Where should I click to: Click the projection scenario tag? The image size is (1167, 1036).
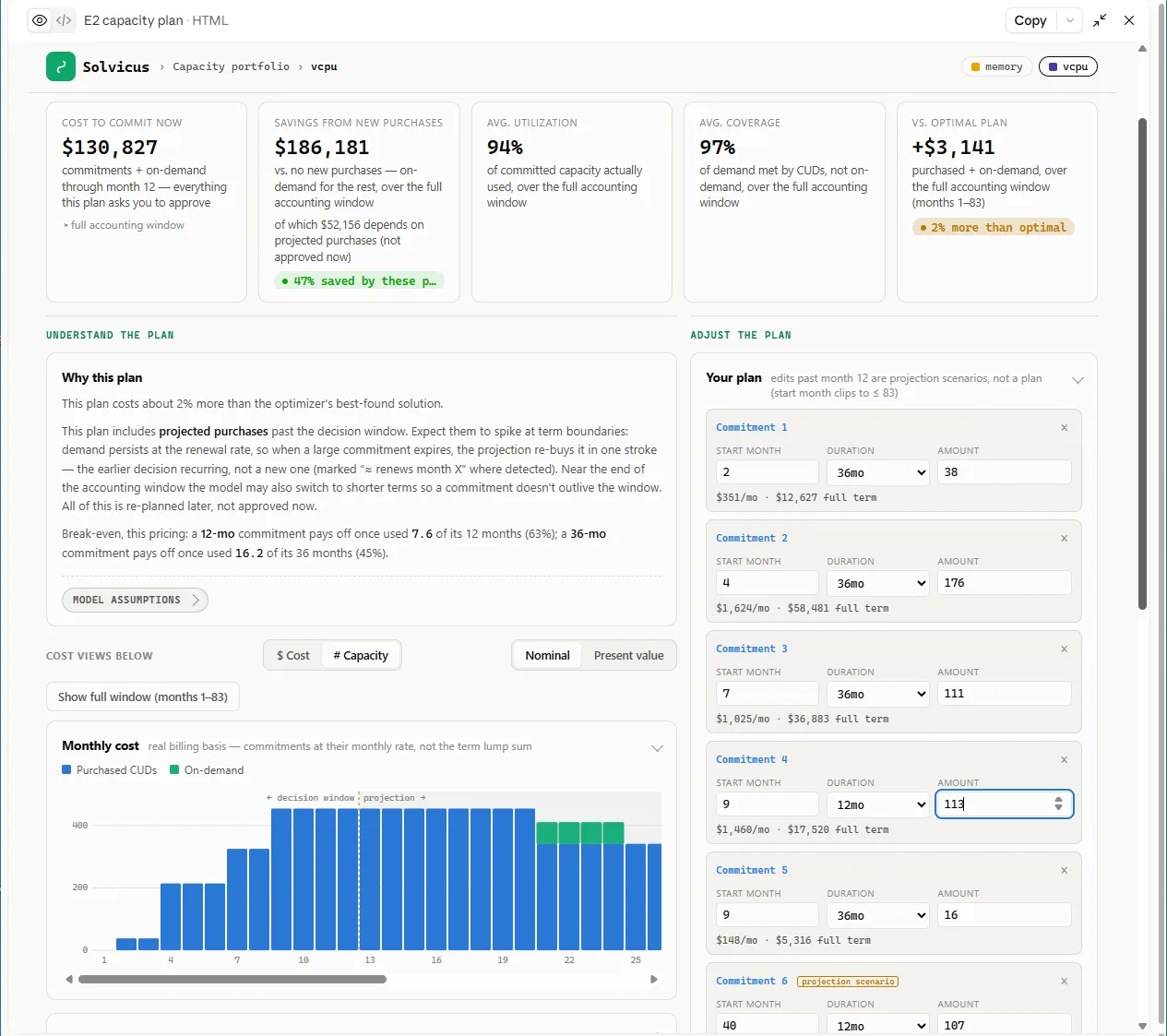point(848,982)
